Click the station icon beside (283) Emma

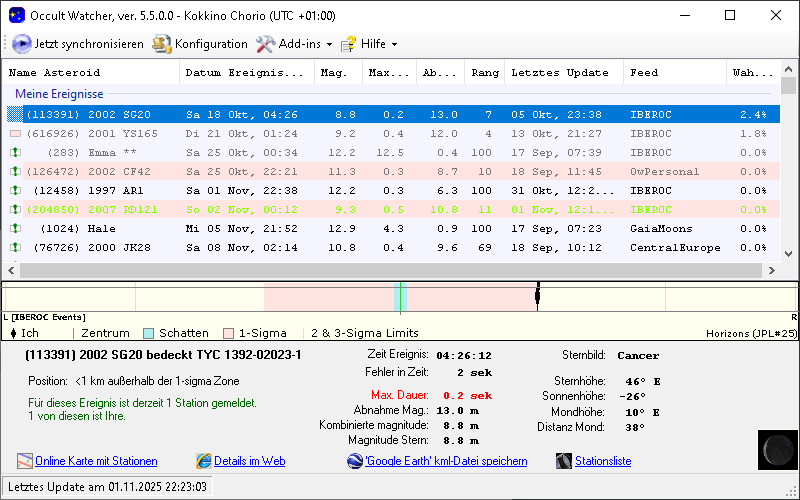point(15,152)
